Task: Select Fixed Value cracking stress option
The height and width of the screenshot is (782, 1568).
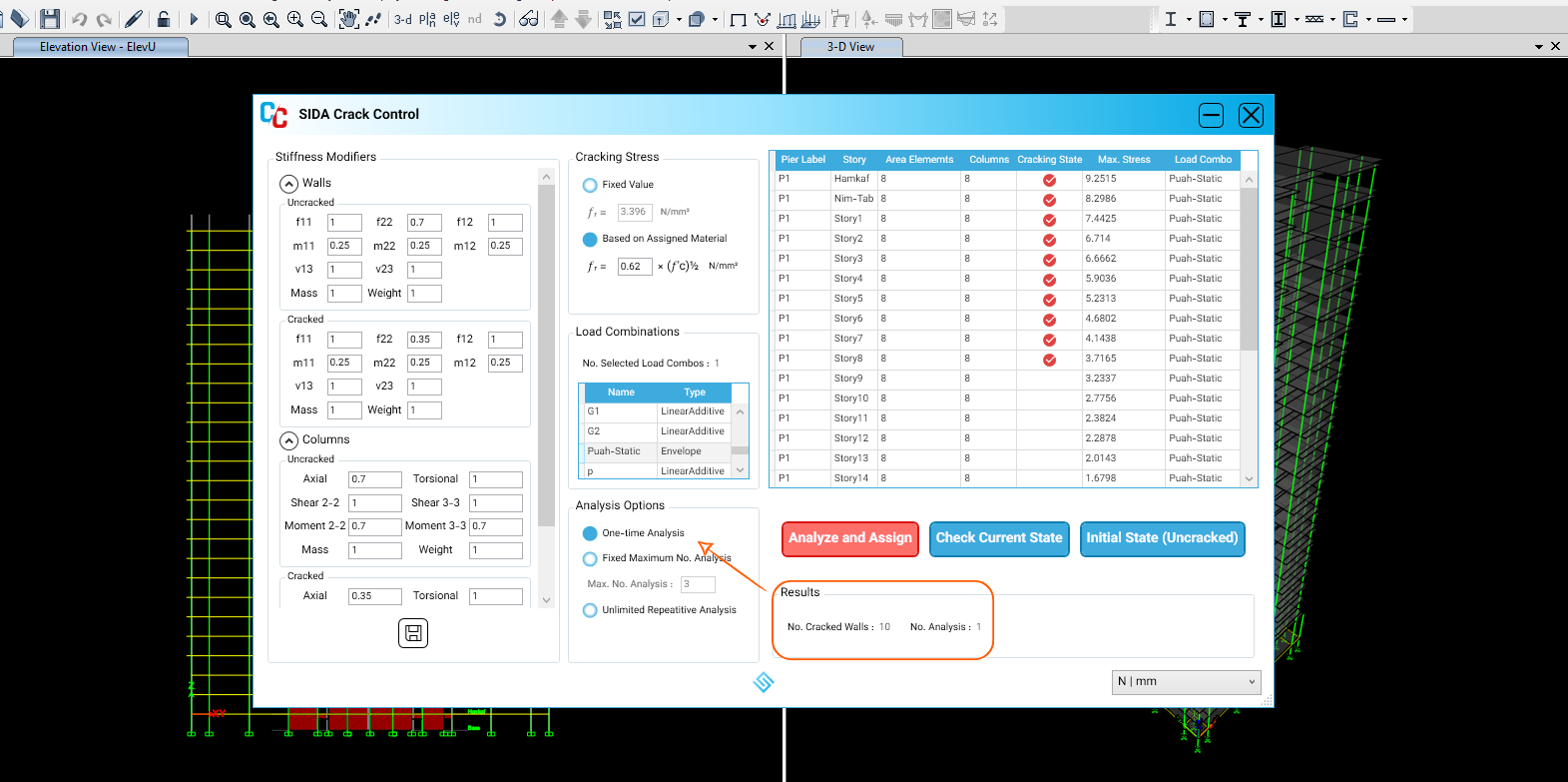Action: (x=590, y=185)
